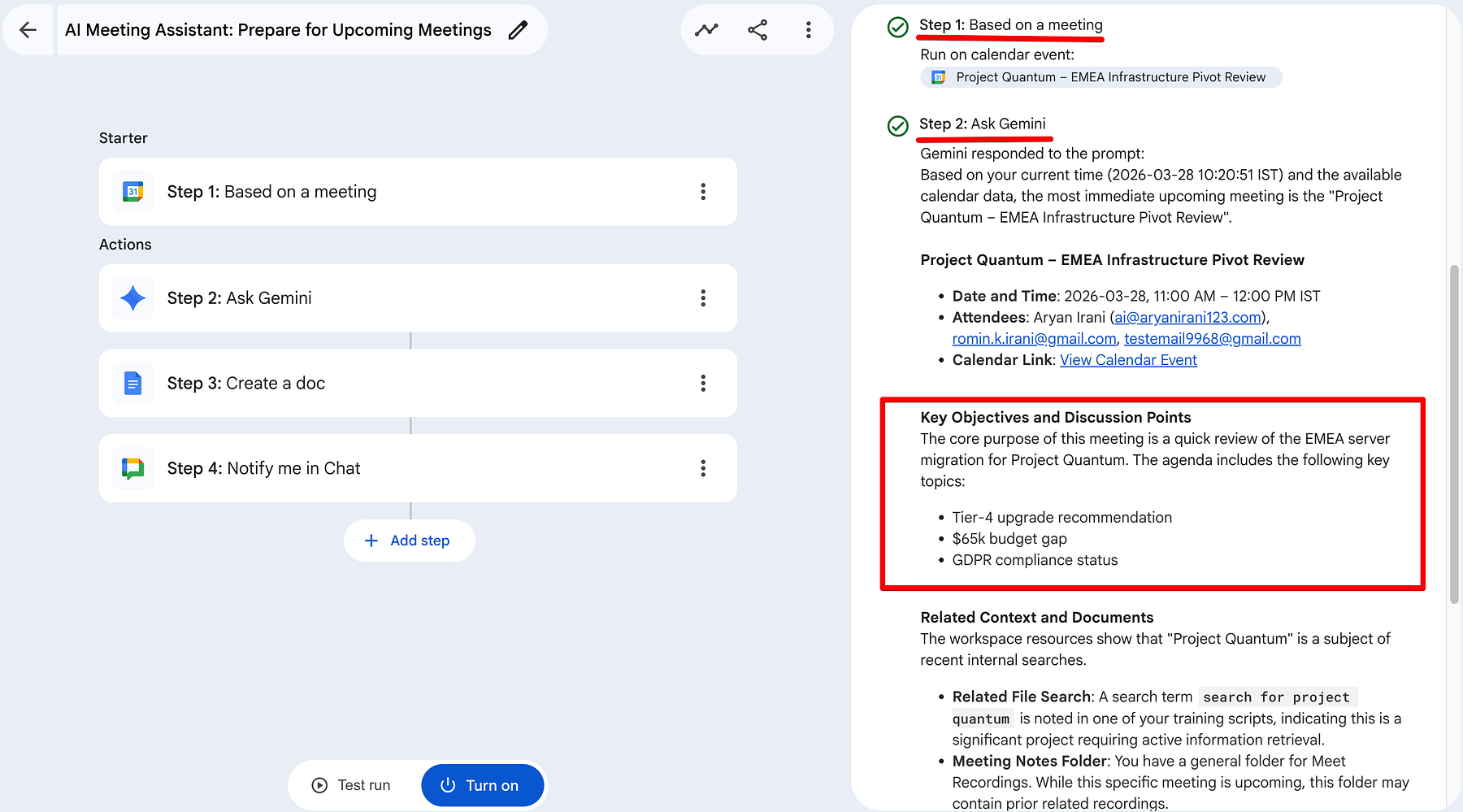Expand Step 1: Based on a meeting result
This screenshot has height=812, width=1463.
pyautogui.click(x=1011, y=25)
